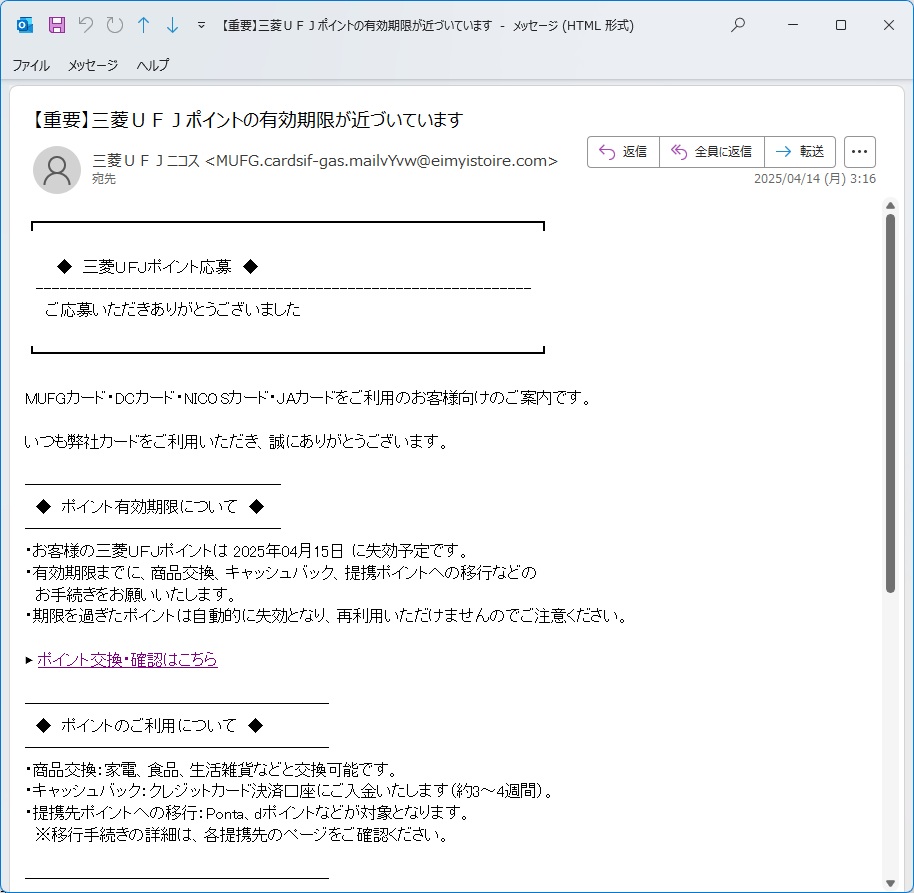
Task: Click the Undo arrow icon
Action: point(86,25)
